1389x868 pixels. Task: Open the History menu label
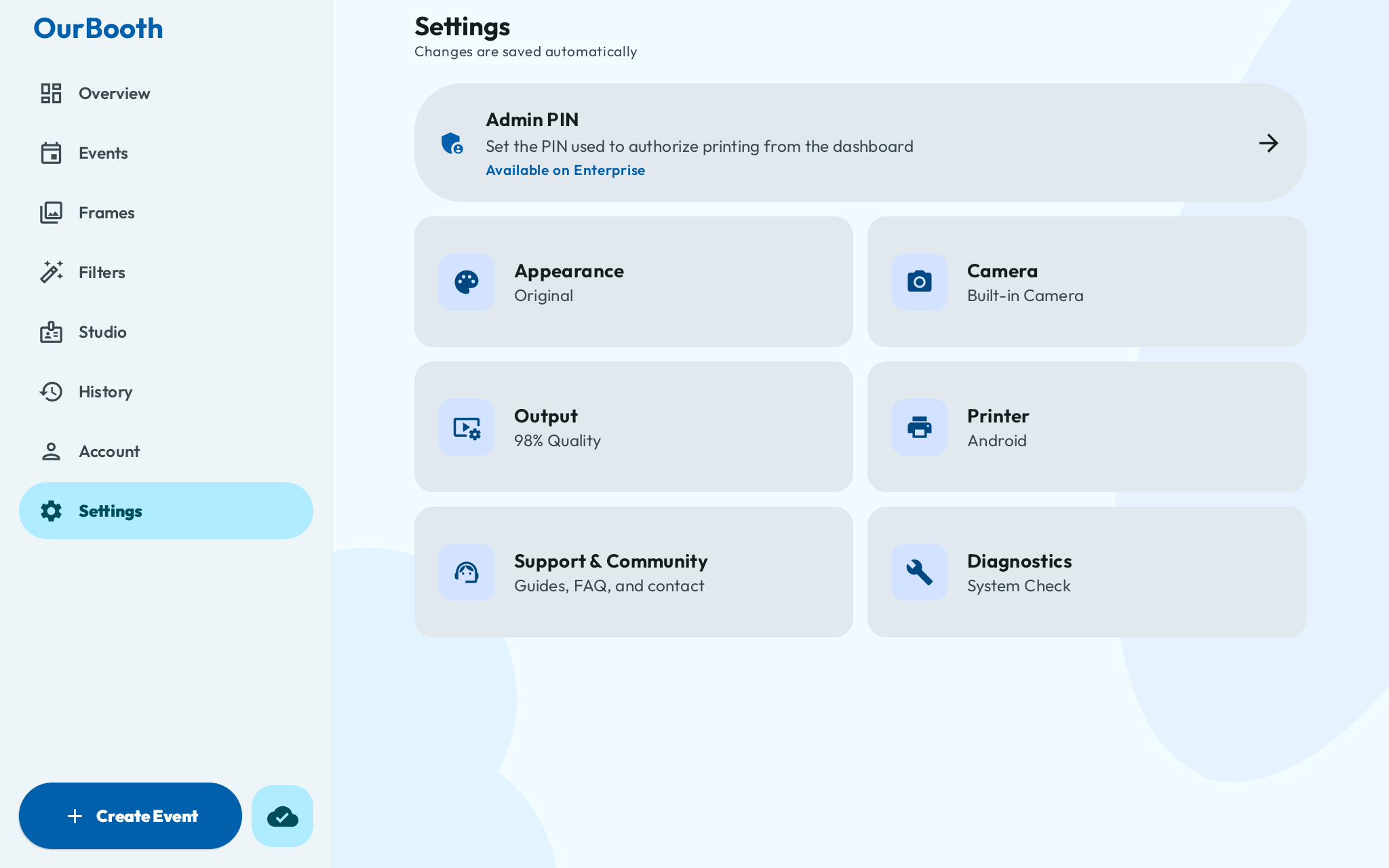(105, 392)
